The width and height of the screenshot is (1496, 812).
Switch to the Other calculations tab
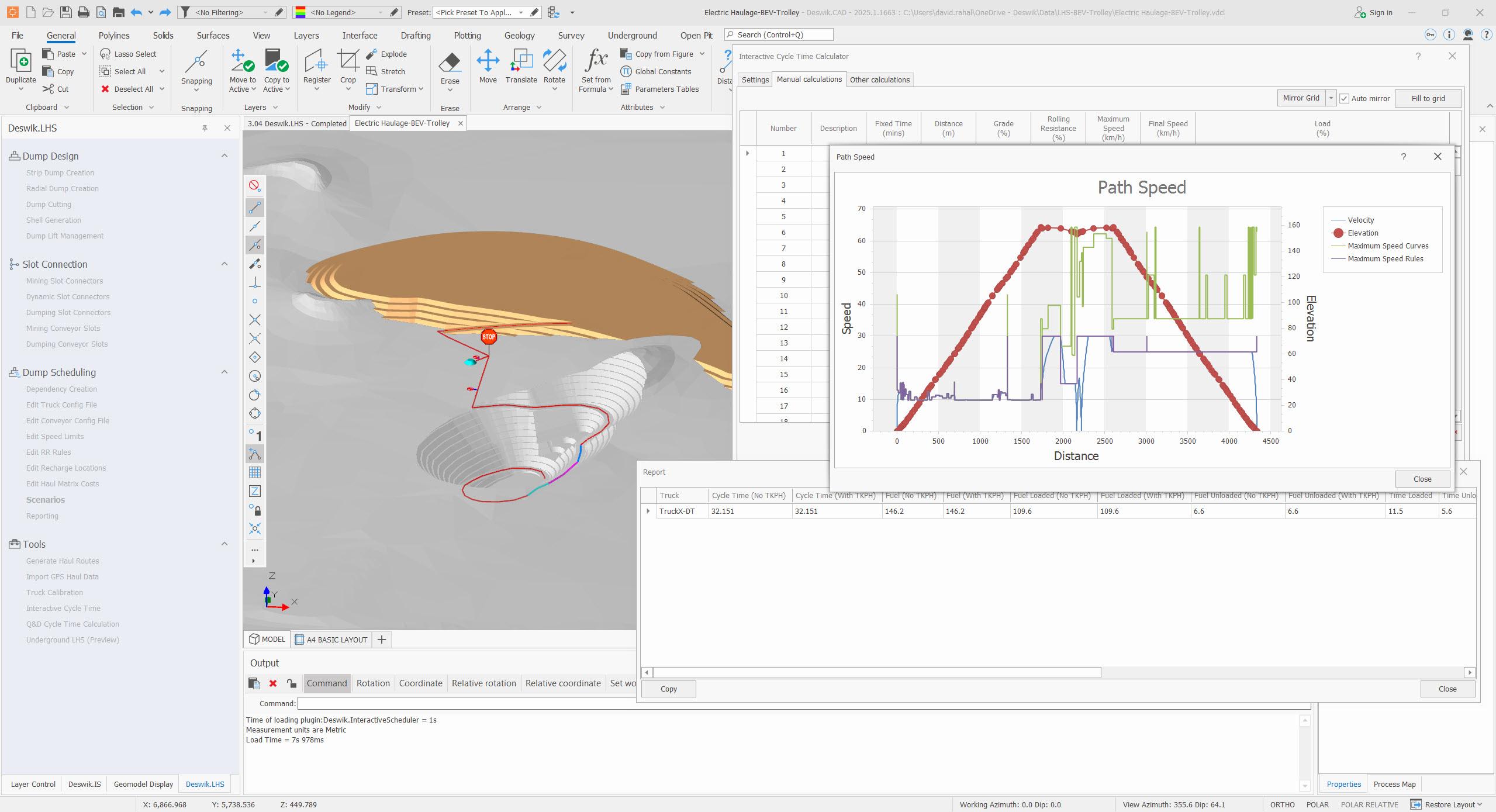(x=879, y=80)
